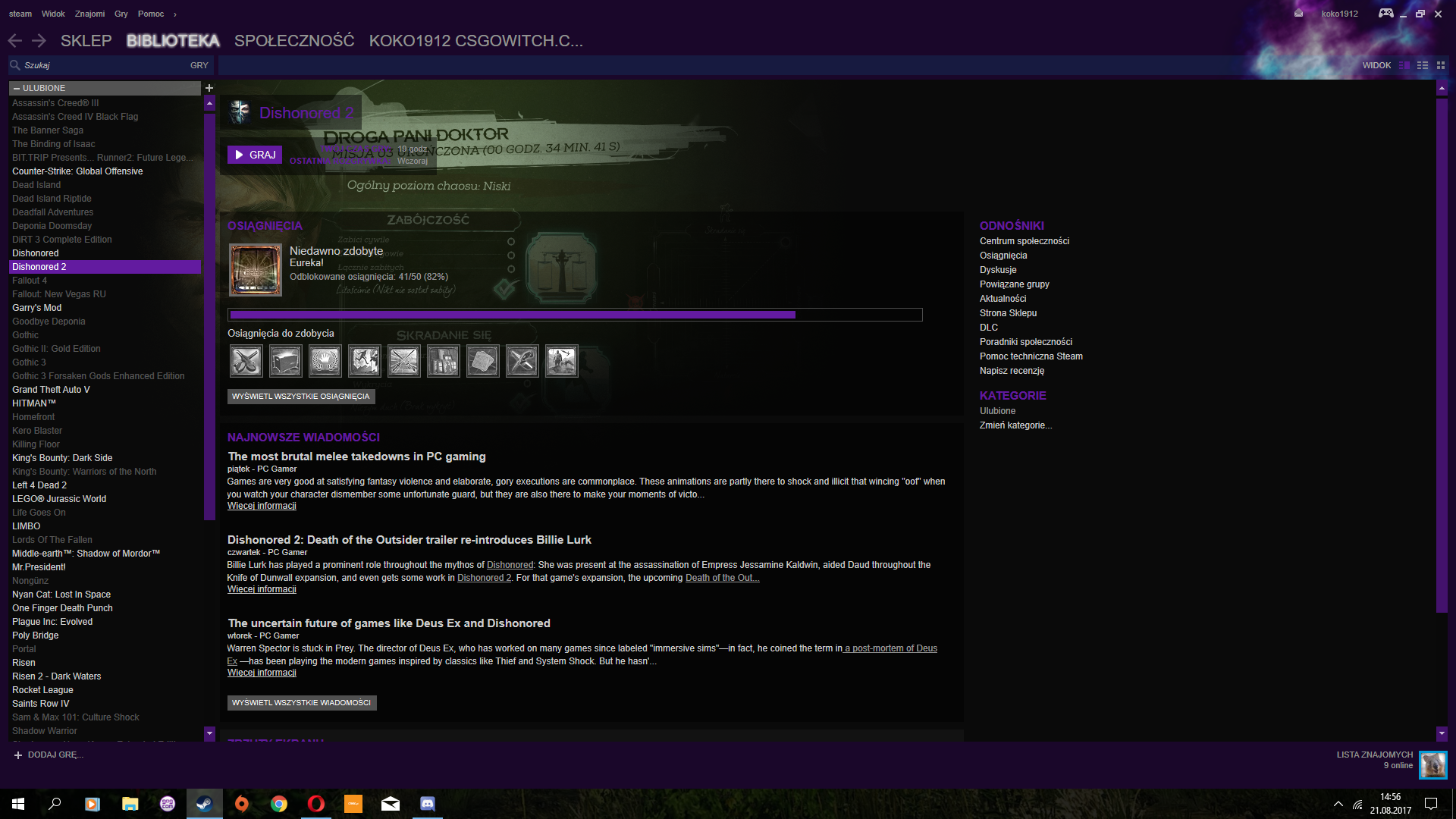
Task: Open the Znajomi menu
Action: (x=89, y=14)
